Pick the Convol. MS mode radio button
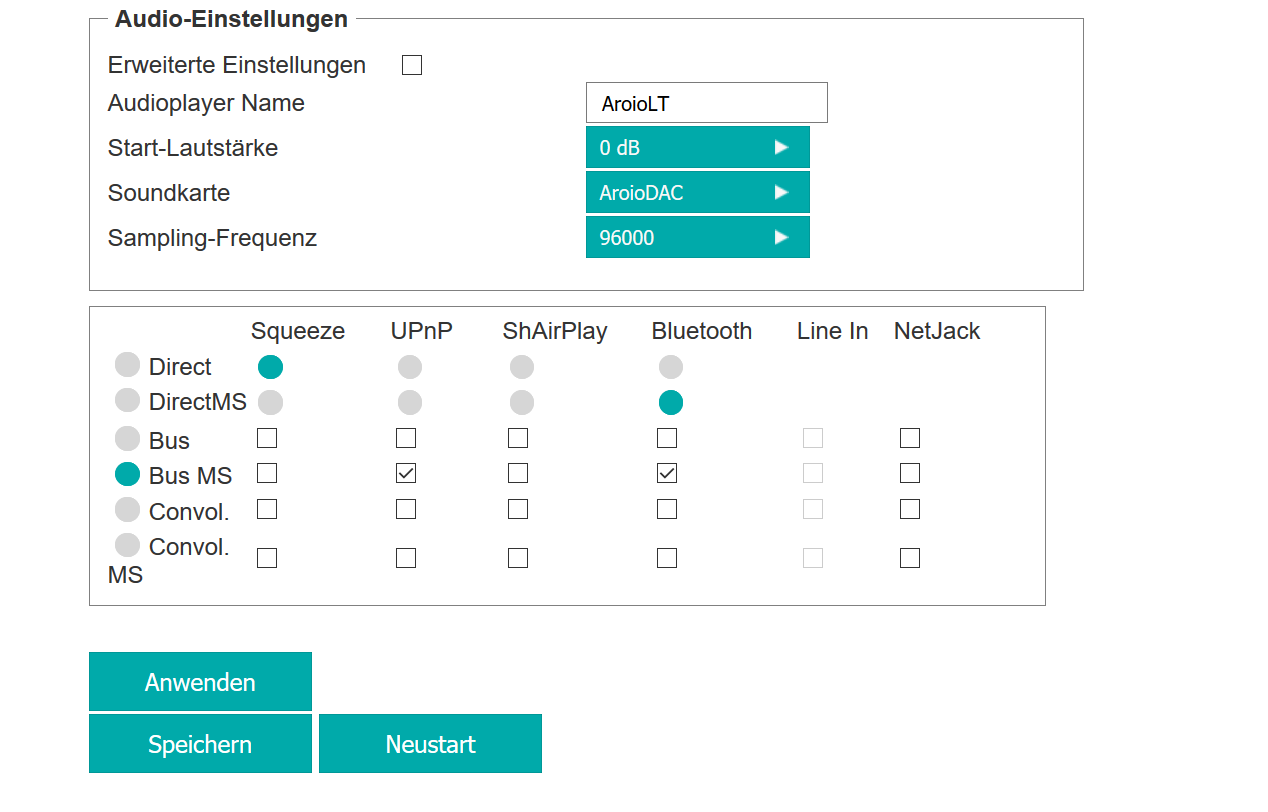Image resolution: width=1268 pixels, height=812 pixels. pyautogui.click(x=127, y=546)
